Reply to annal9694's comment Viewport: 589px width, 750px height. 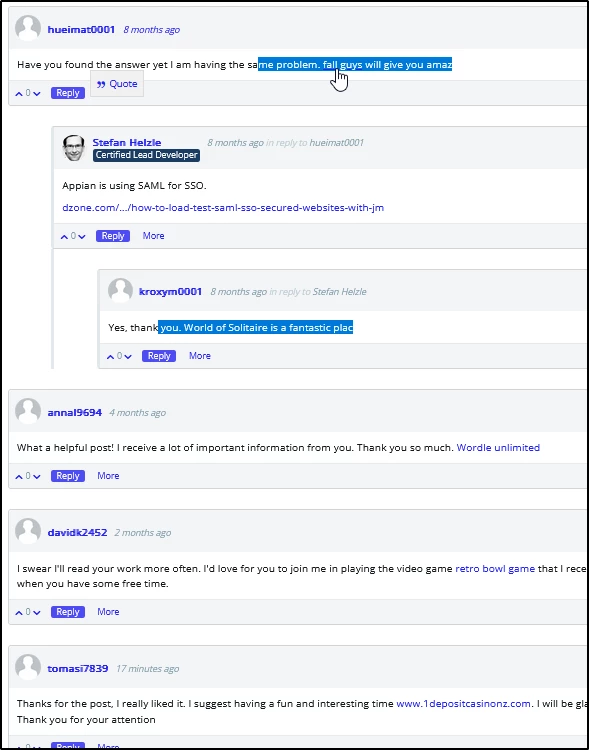point(68,476)
